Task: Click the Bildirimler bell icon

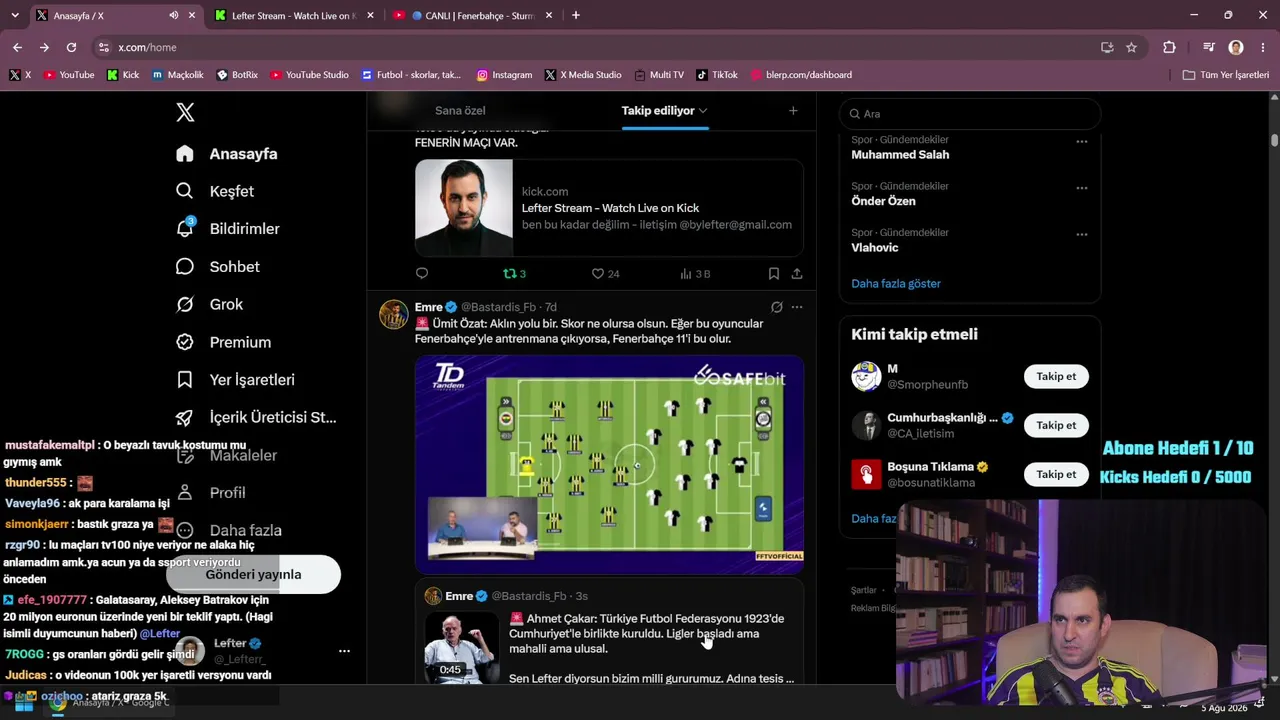Action: 185,229
